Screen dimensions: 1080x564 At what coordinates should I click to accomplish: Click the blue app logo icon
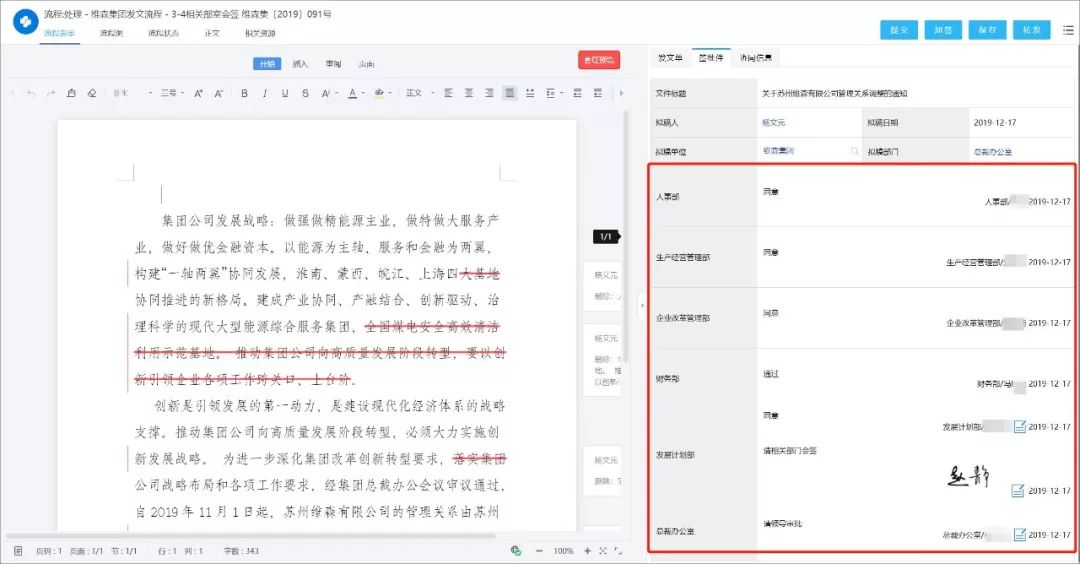[x=26, y=22]
